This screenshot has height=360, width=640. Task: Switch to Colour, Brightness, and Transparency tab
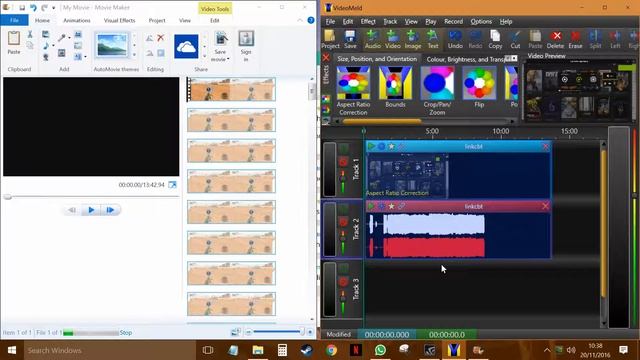466,59
